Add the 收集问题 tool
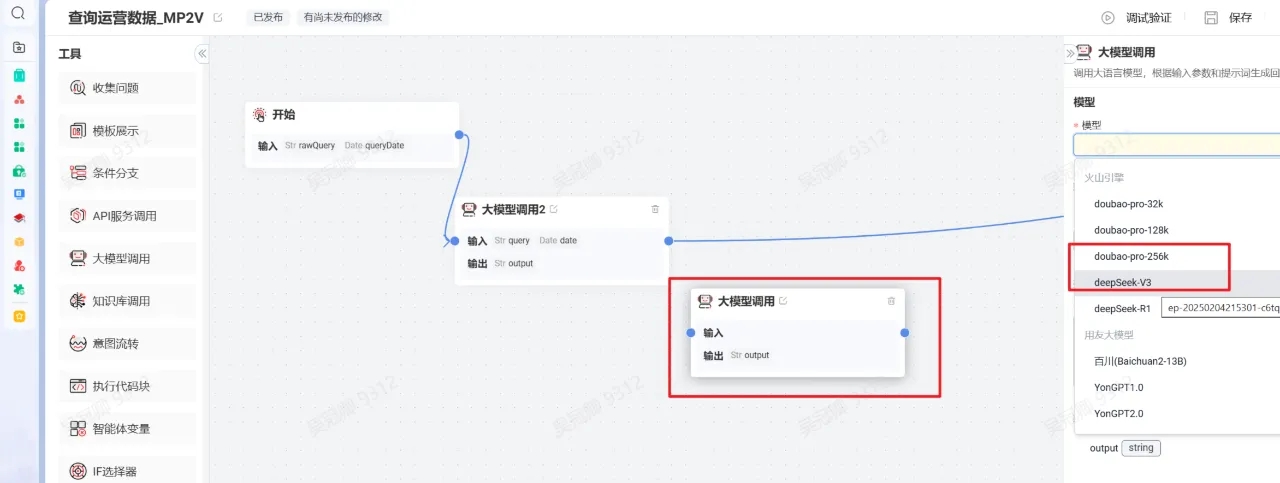1280x483 pixels. coord(127,88)
